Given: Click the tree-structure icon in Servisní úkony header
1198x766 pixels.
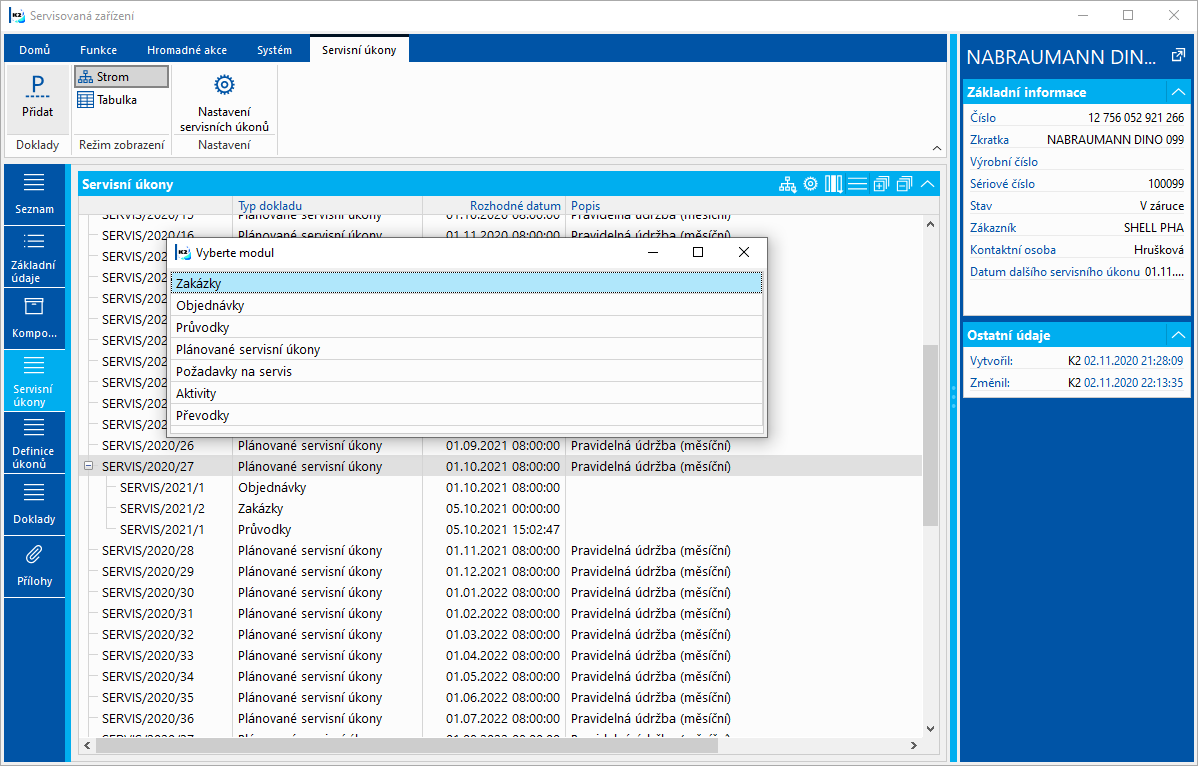Looking at the screenshot, I should click(x=787, y=184).
